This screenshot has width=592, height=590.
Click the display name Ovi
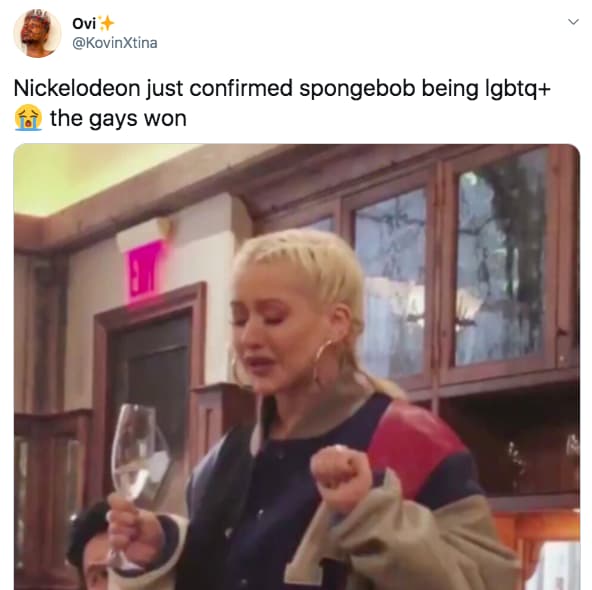(84, 24)
